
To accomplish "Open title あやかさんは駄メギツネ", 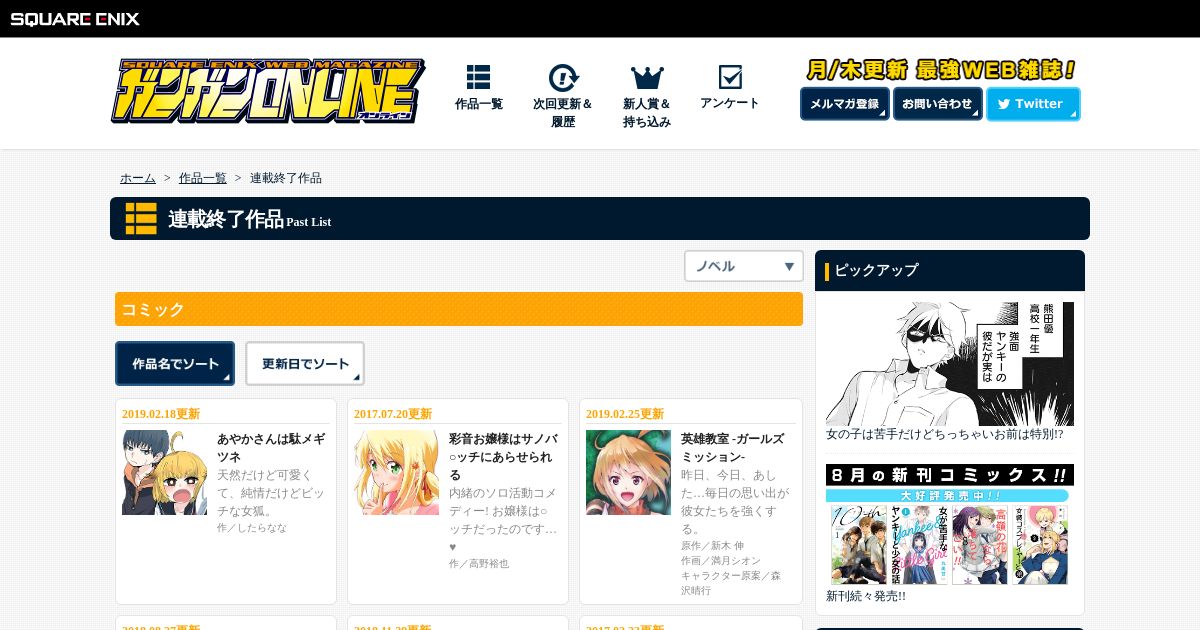I will click(x=271, y=447).
